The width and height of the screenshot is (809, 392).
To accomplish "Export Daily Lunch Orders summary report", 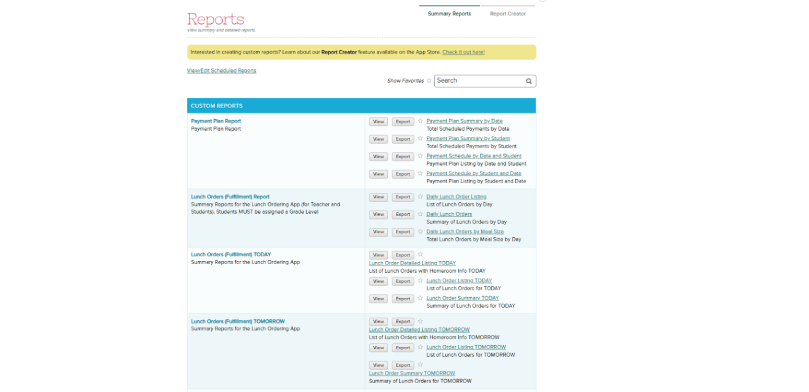I will (x=403, y=215).
